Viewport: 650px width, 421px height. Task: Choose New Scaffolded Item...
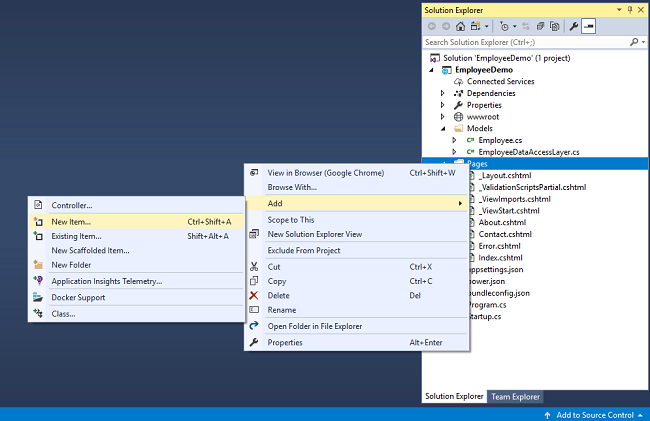(137, 251)
